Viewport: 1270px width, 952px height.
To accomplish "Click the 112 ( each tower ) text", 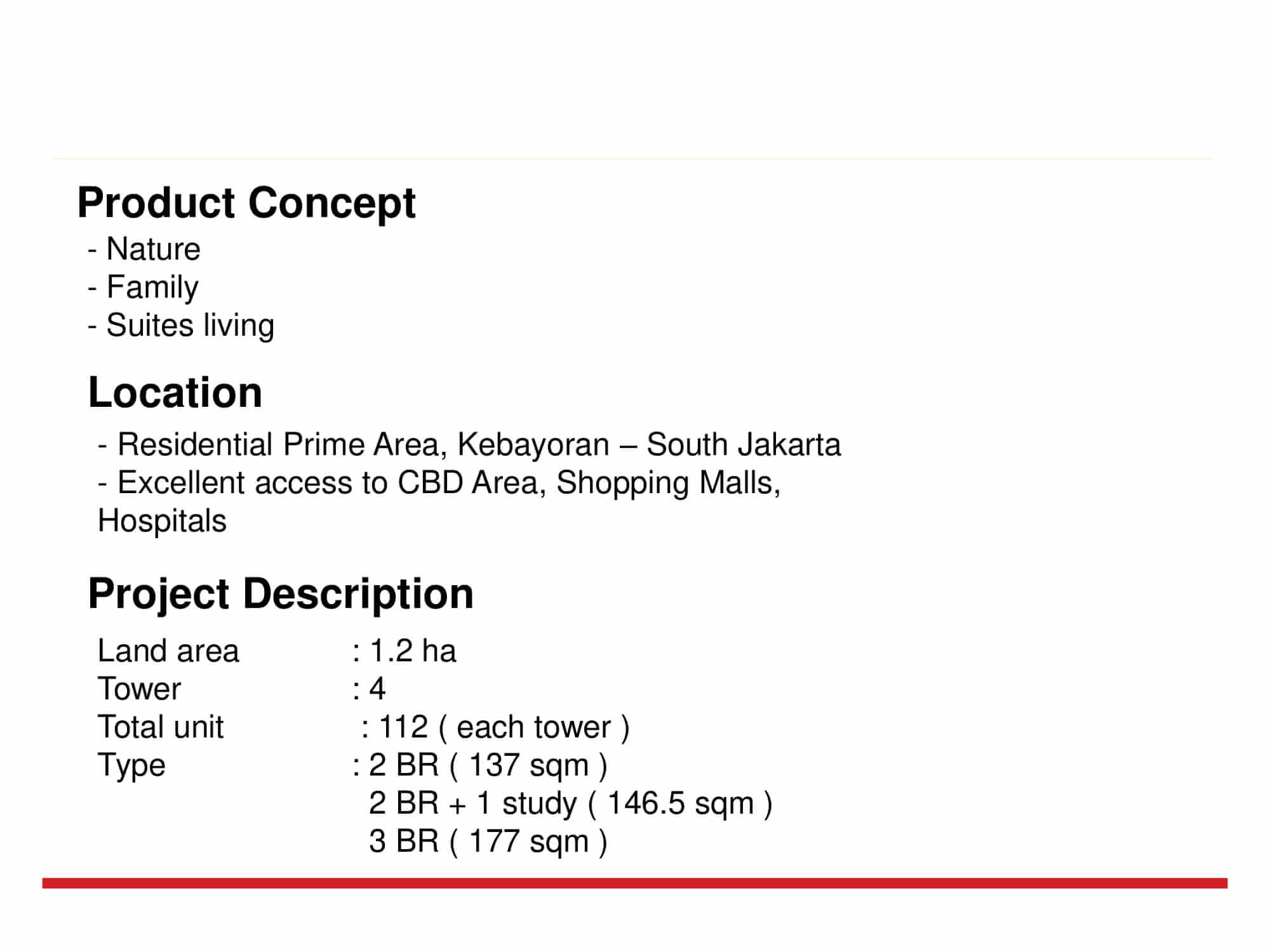I will click(504, 727).
